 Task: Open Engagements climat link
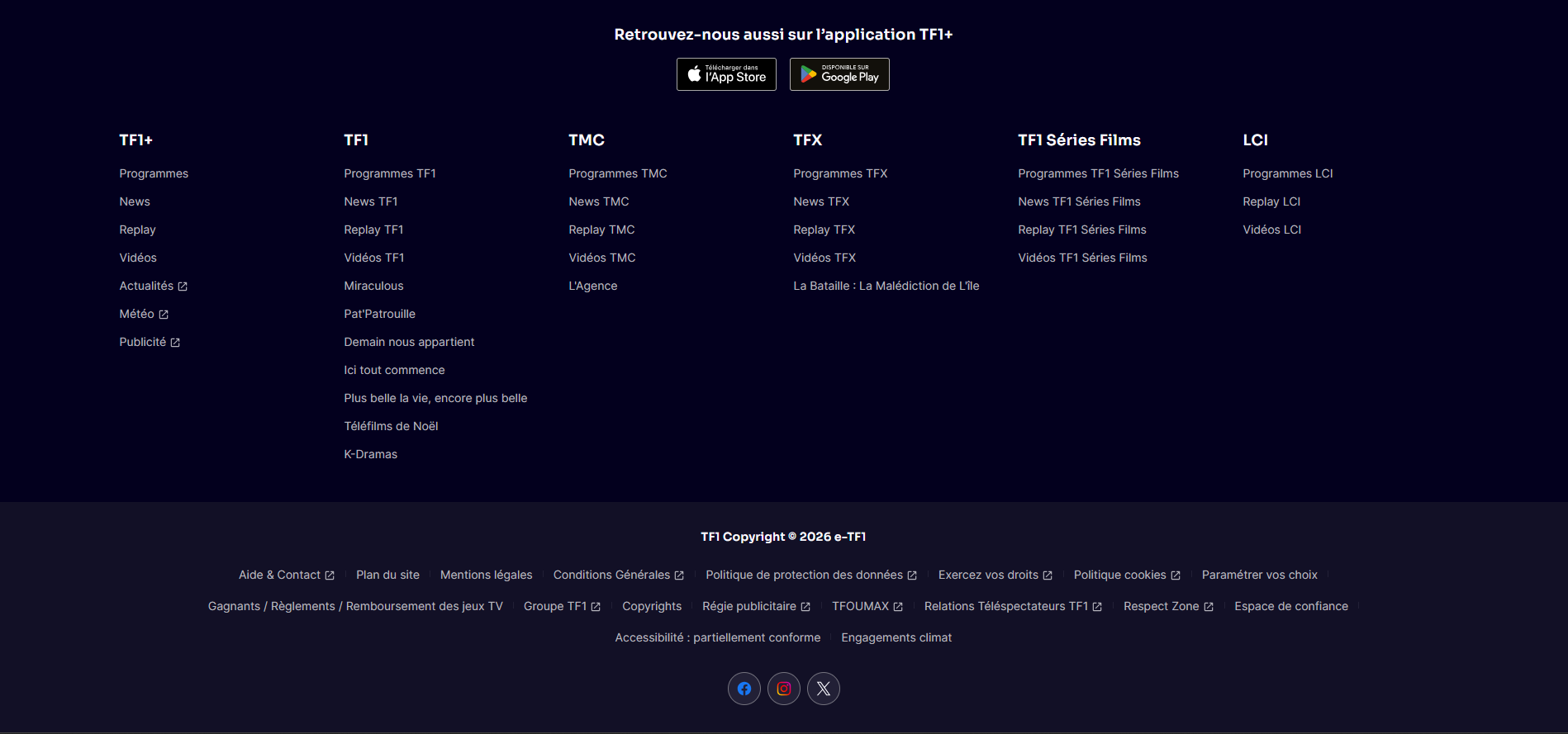[x=896, y=637]
